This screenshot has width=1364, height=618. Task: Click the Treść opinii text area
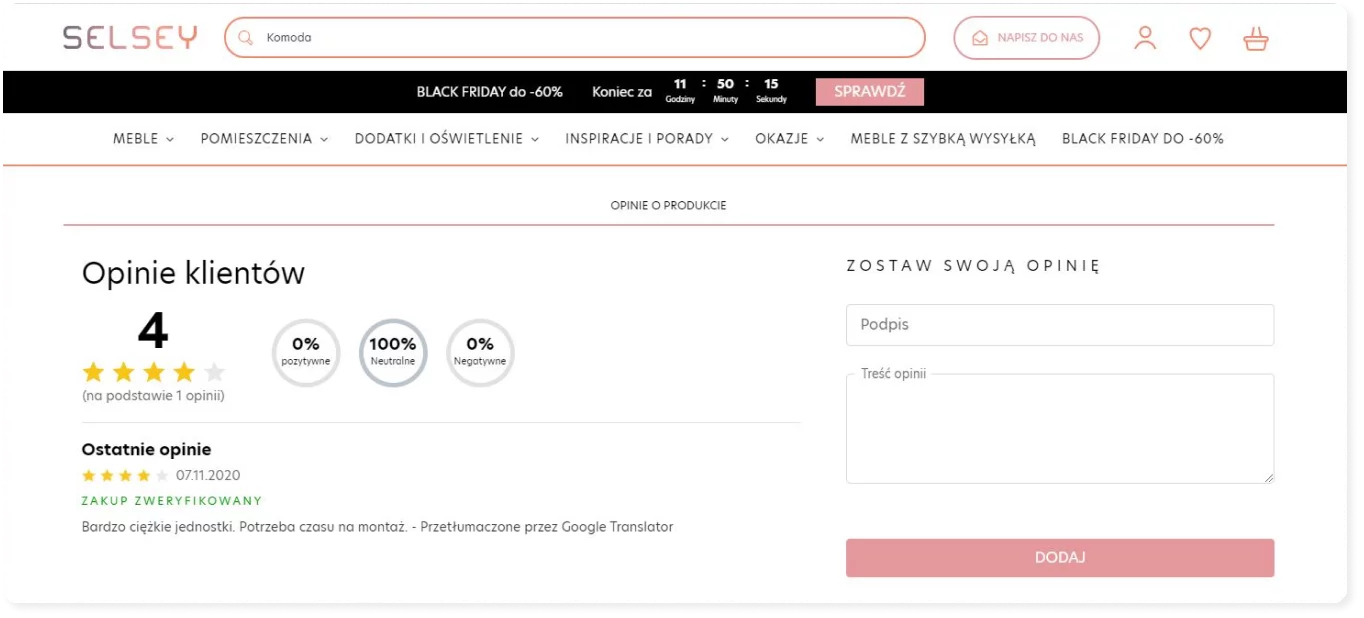(x=1059, y=432)
